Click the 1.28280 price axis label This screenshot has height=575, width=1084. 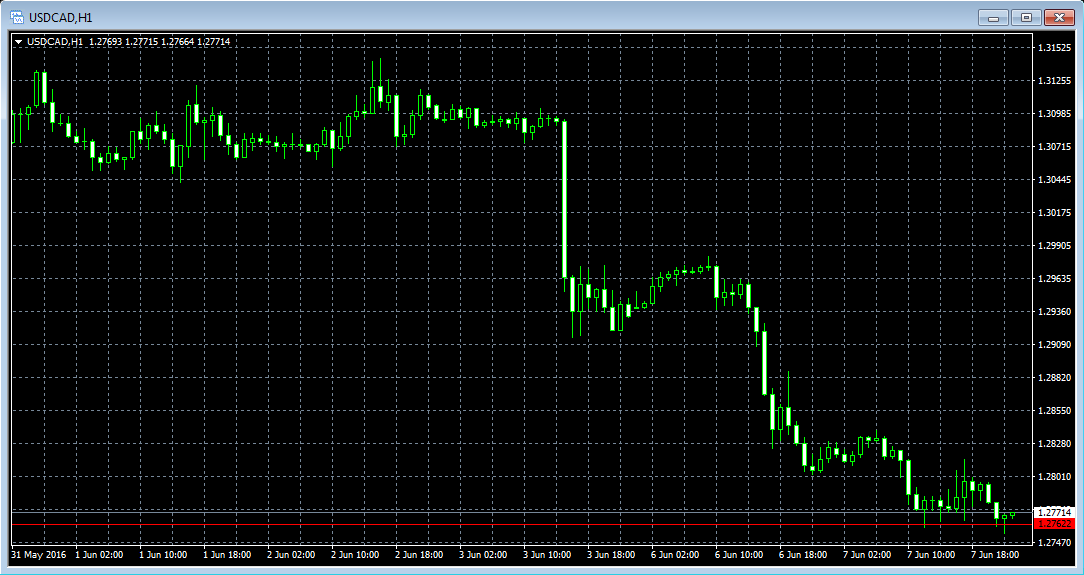click(x=1054, y=443)
